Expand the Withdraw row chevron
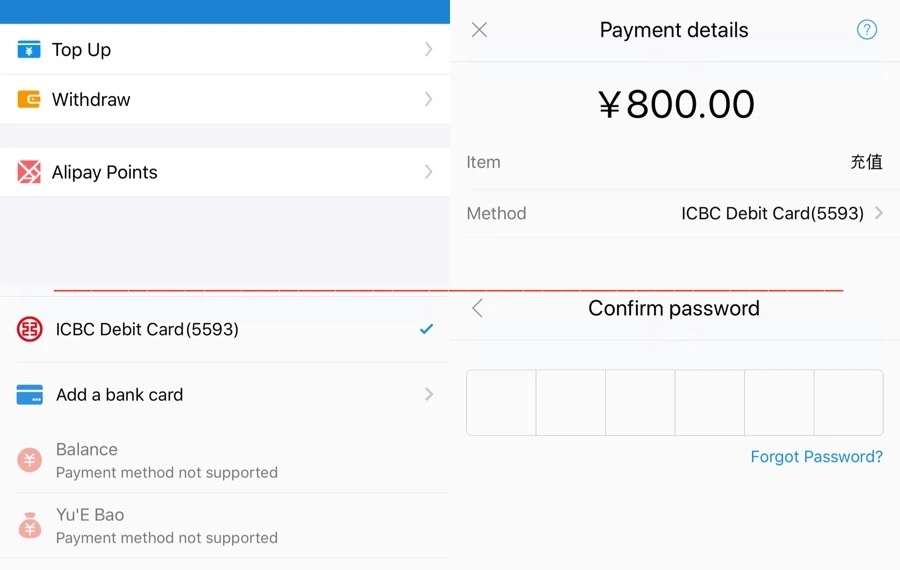This screenshot has width=900, height=570. click(428, 100)
